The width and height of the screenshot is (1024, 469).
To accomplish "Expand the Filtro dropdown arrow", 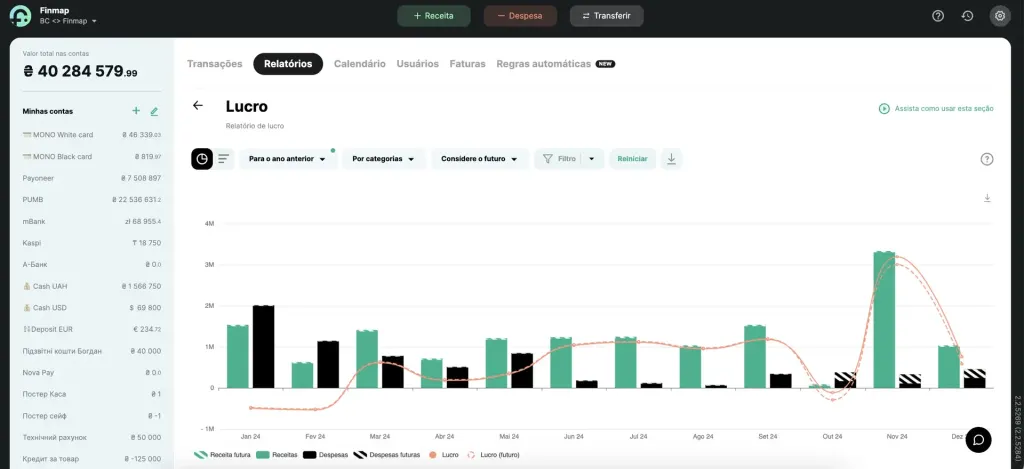I will pyautogui.click(x=592, y=159).
